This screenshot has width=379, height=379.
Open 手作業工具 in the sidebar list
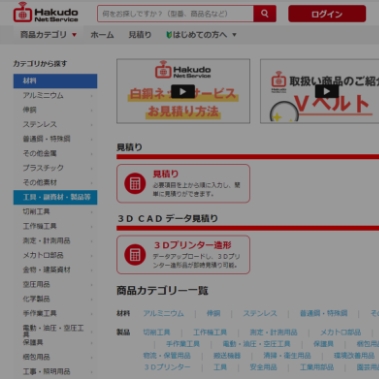pos(55,314)
